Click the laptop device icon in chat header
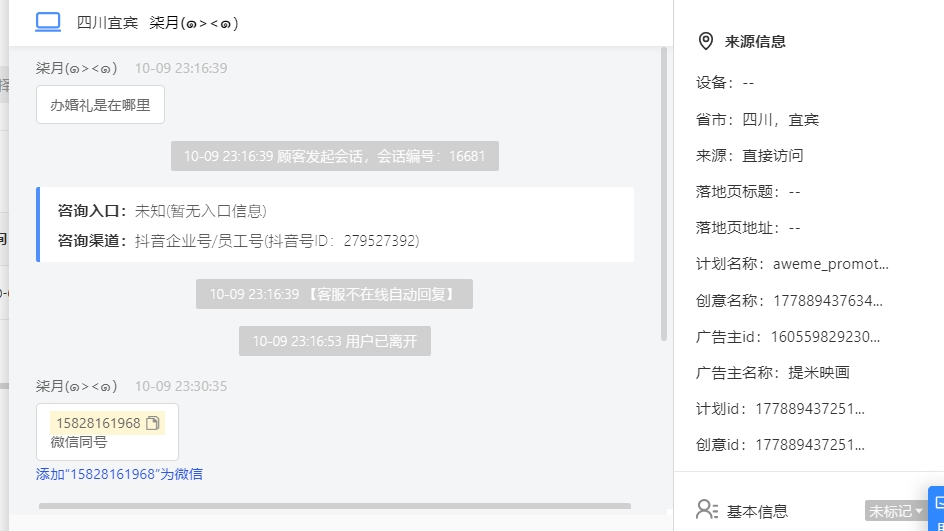 [48, 22]
